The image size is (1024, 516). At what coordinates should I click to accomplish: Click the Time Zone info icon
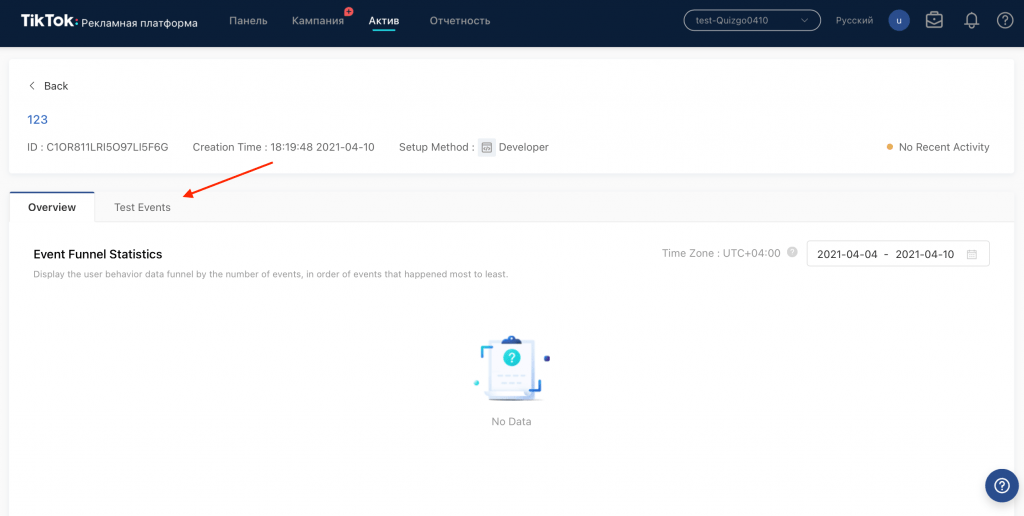(x=792, y=253)
